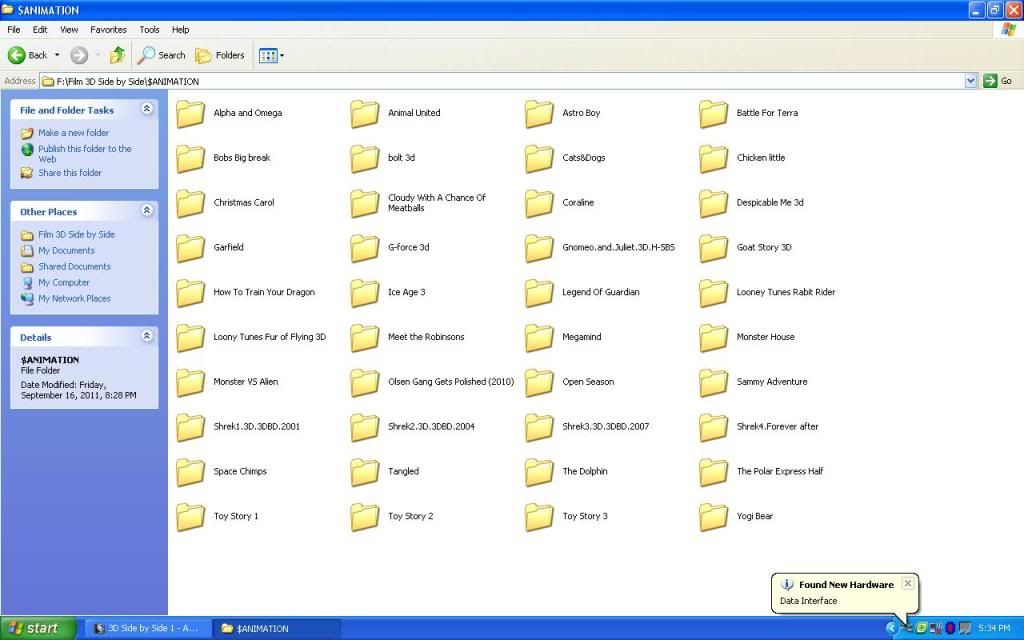Open the Views dropdown button
This screenshot has width=1024, height=640.
(271, 56)
